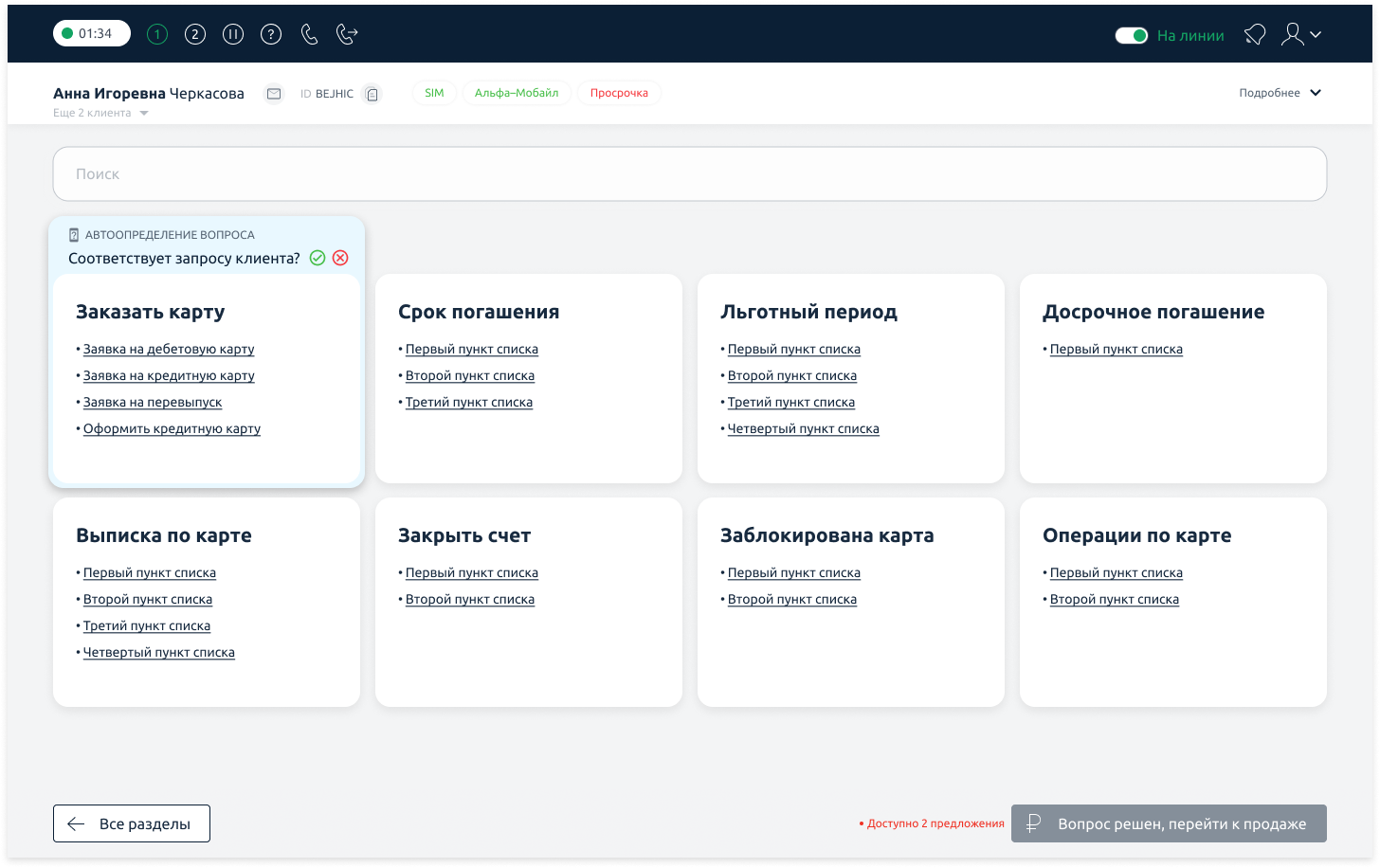Click 'Второй пункт списка' under Льготный период
This screenshot has height=868, width=1380.
792,375
